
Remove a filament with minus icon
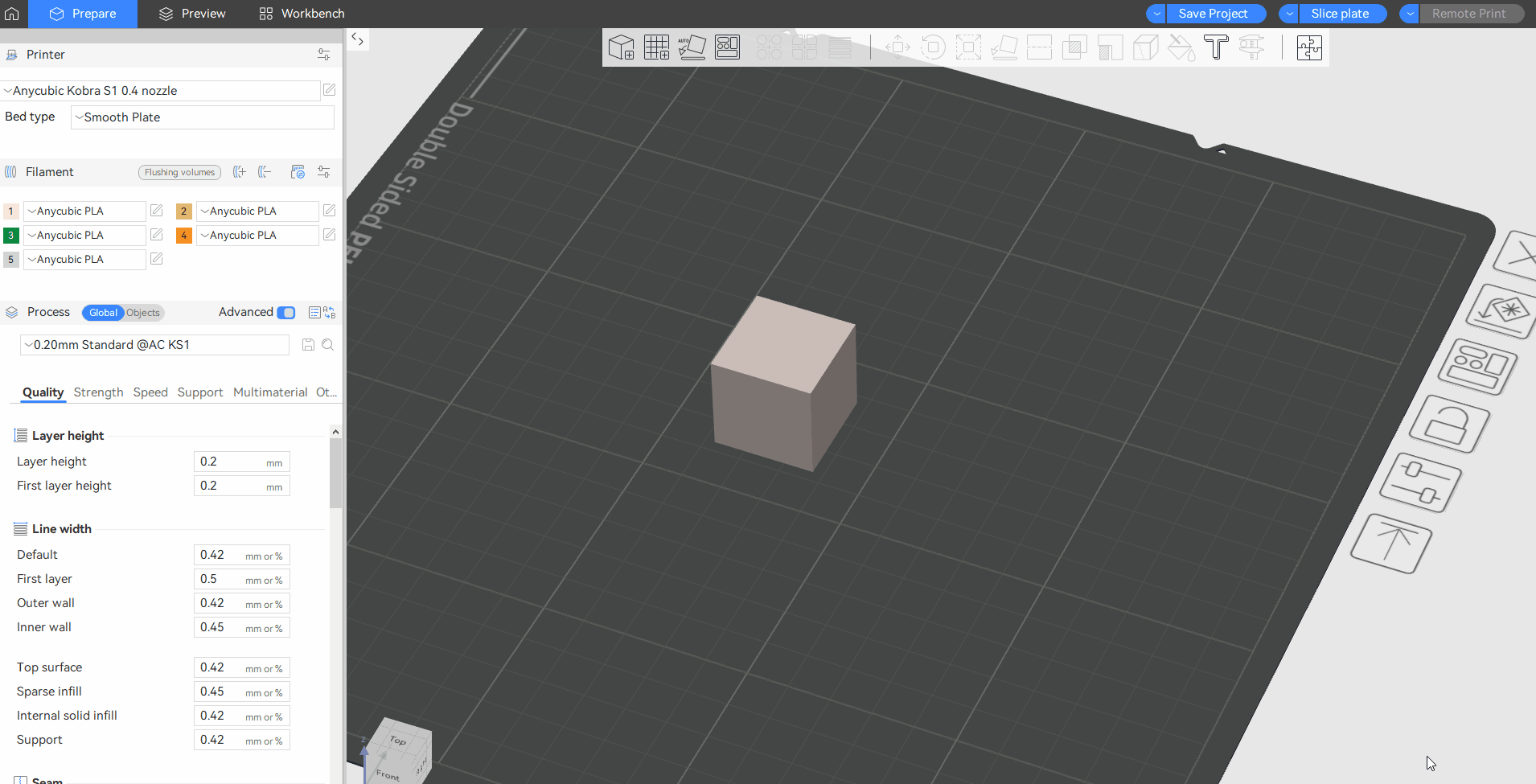tap(265, 172)
